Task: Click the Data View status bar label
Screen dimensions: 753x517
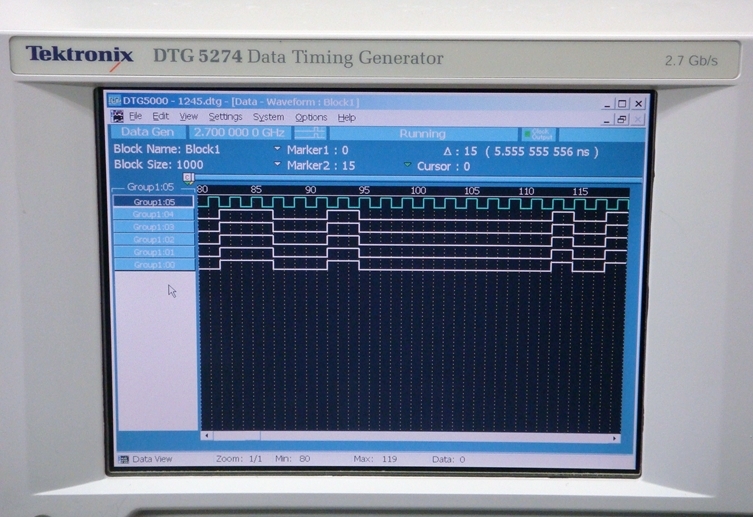Action: tap(152, 459)
